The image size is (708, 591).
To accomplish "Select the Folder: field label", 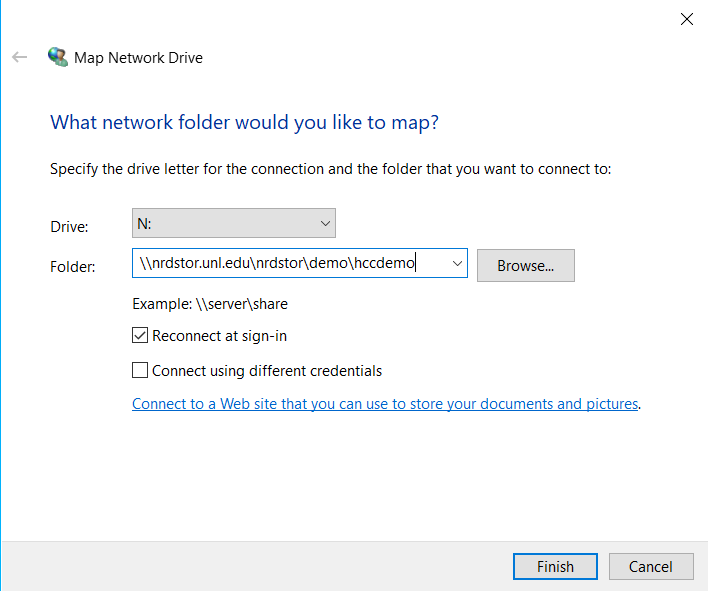I will pos(72,267).
